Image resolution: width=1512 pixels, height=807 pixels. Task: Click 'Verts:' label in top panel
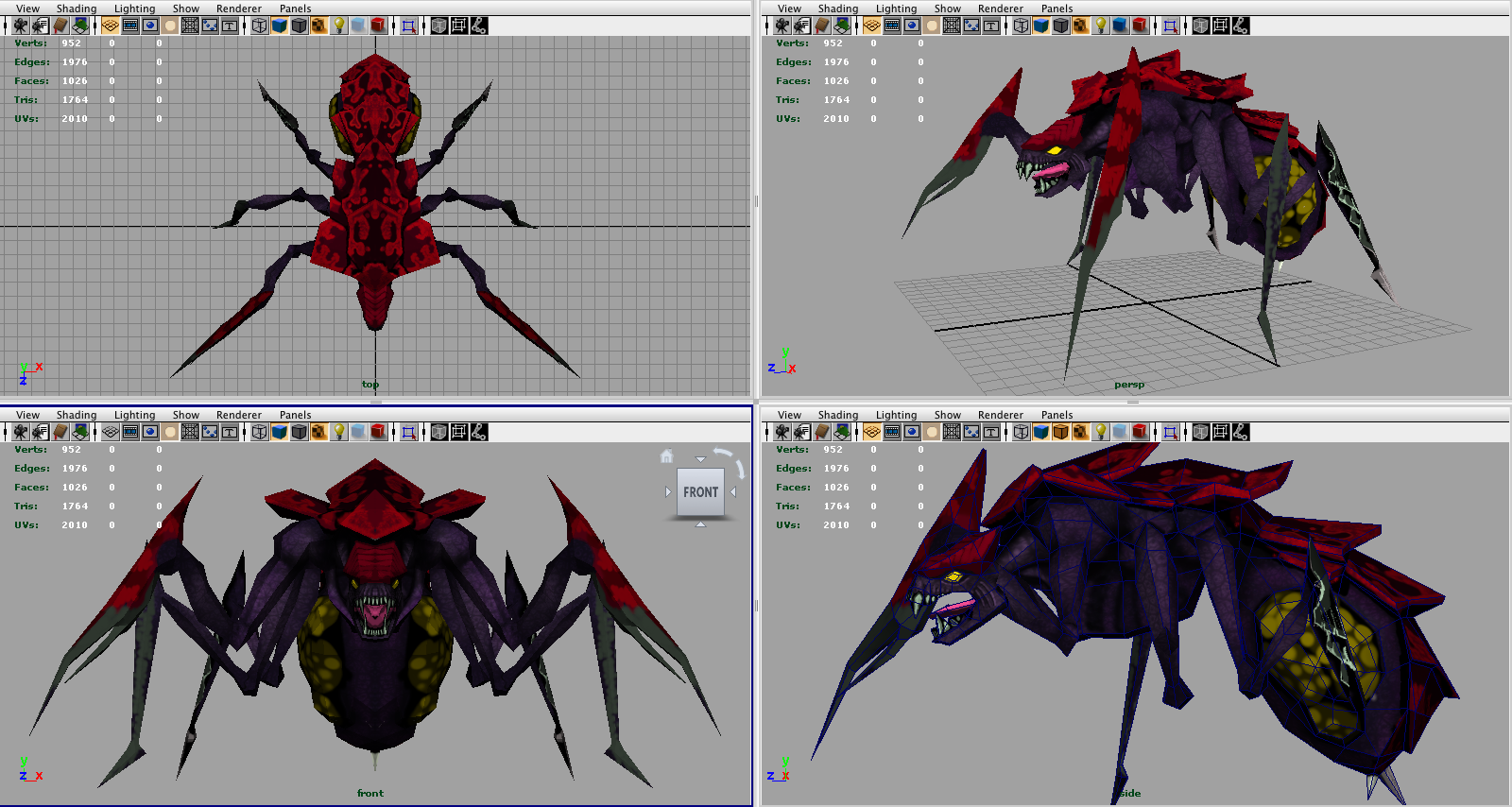point(30,43)
